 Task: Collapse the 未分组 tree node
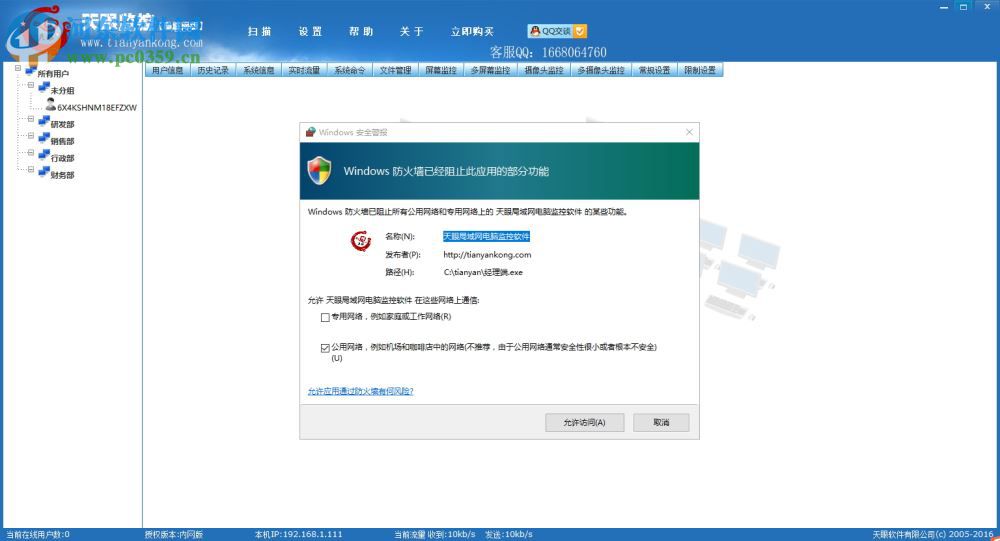point(31,85)
